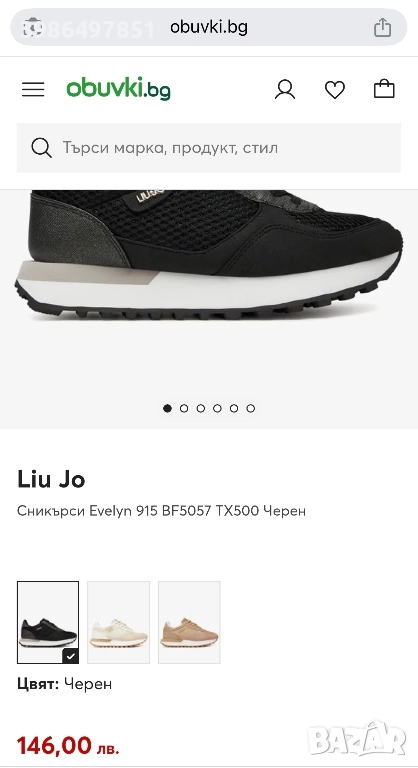418x768 pixels.
Task: Choose the cream white sneaker variant
Action: tap(119, 622)
